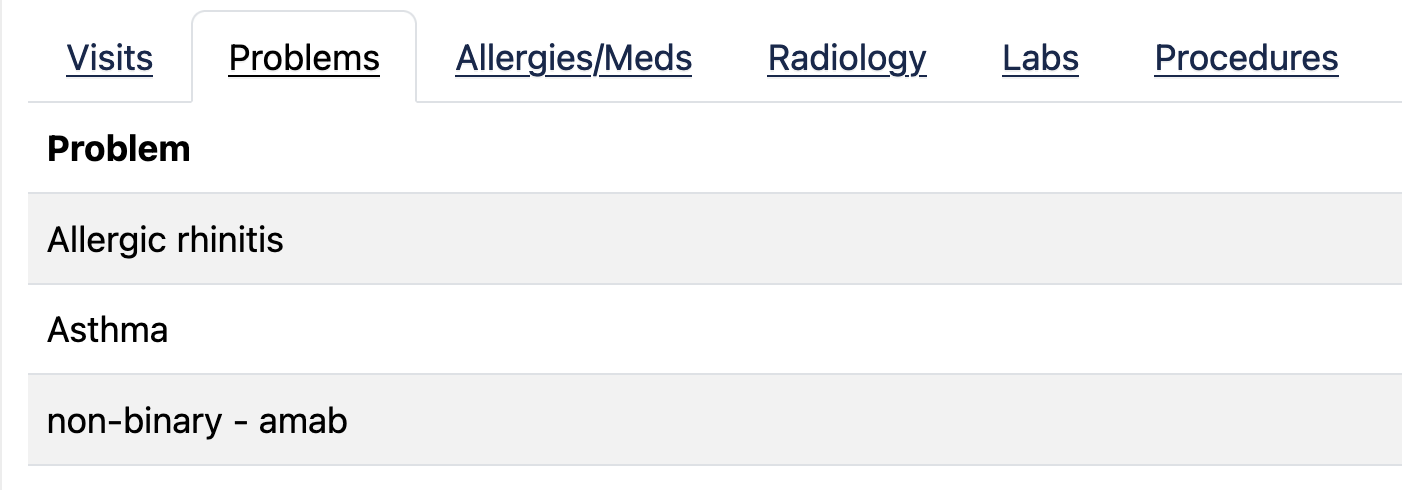Select the Allergic rhinitis row
This screenshot has height=490, width=1402.
point(700,240)
